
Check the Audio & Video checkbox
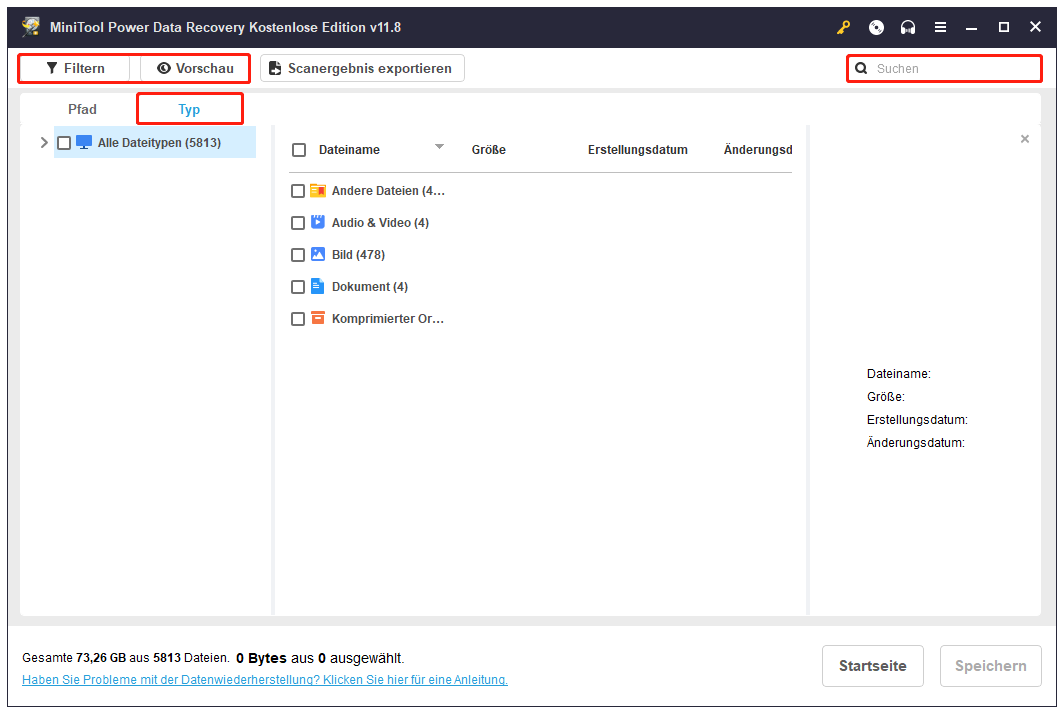point(297,223)
